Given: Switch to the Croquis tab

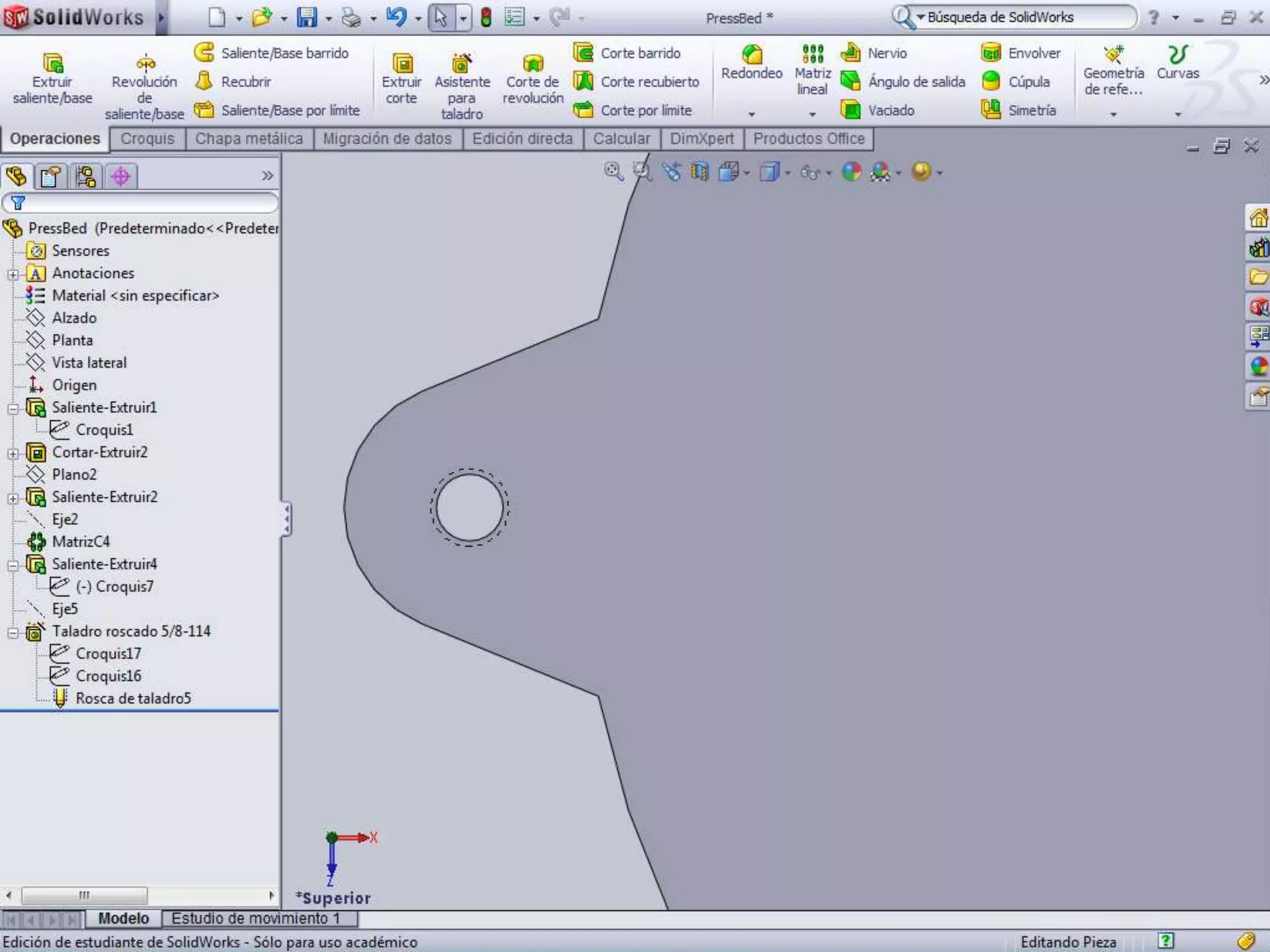Looking at the screenshot, I should click(x=148, y=139).
